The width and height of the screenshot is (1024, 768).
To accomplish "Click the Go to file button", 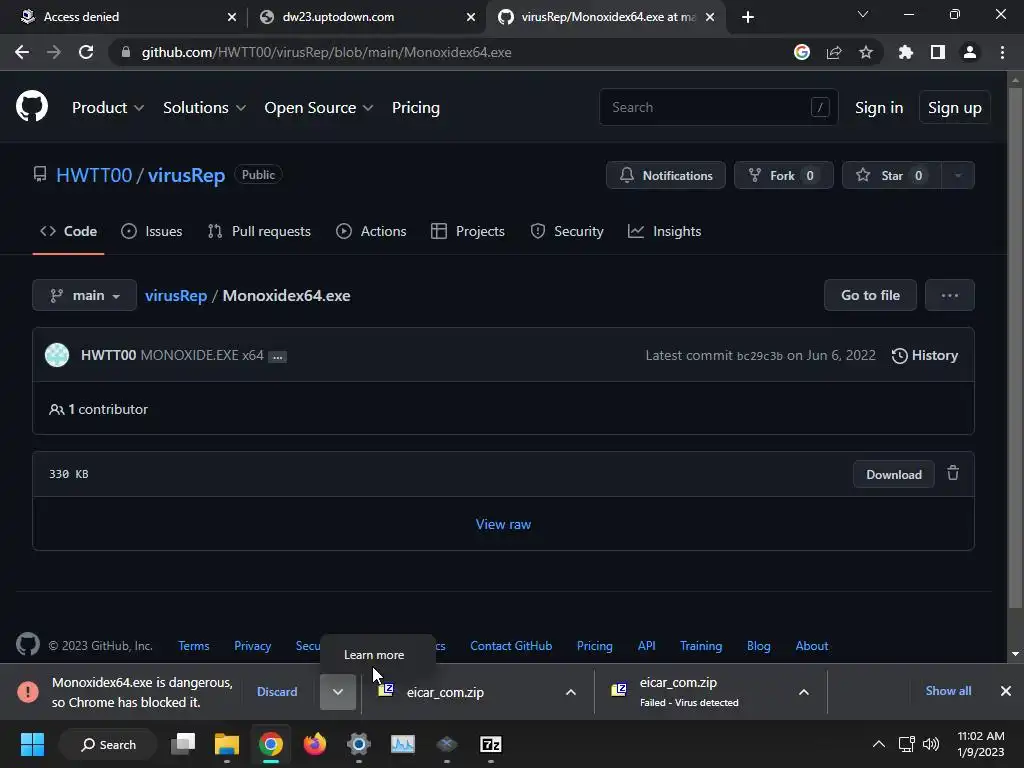I will [x=871, y=295].
